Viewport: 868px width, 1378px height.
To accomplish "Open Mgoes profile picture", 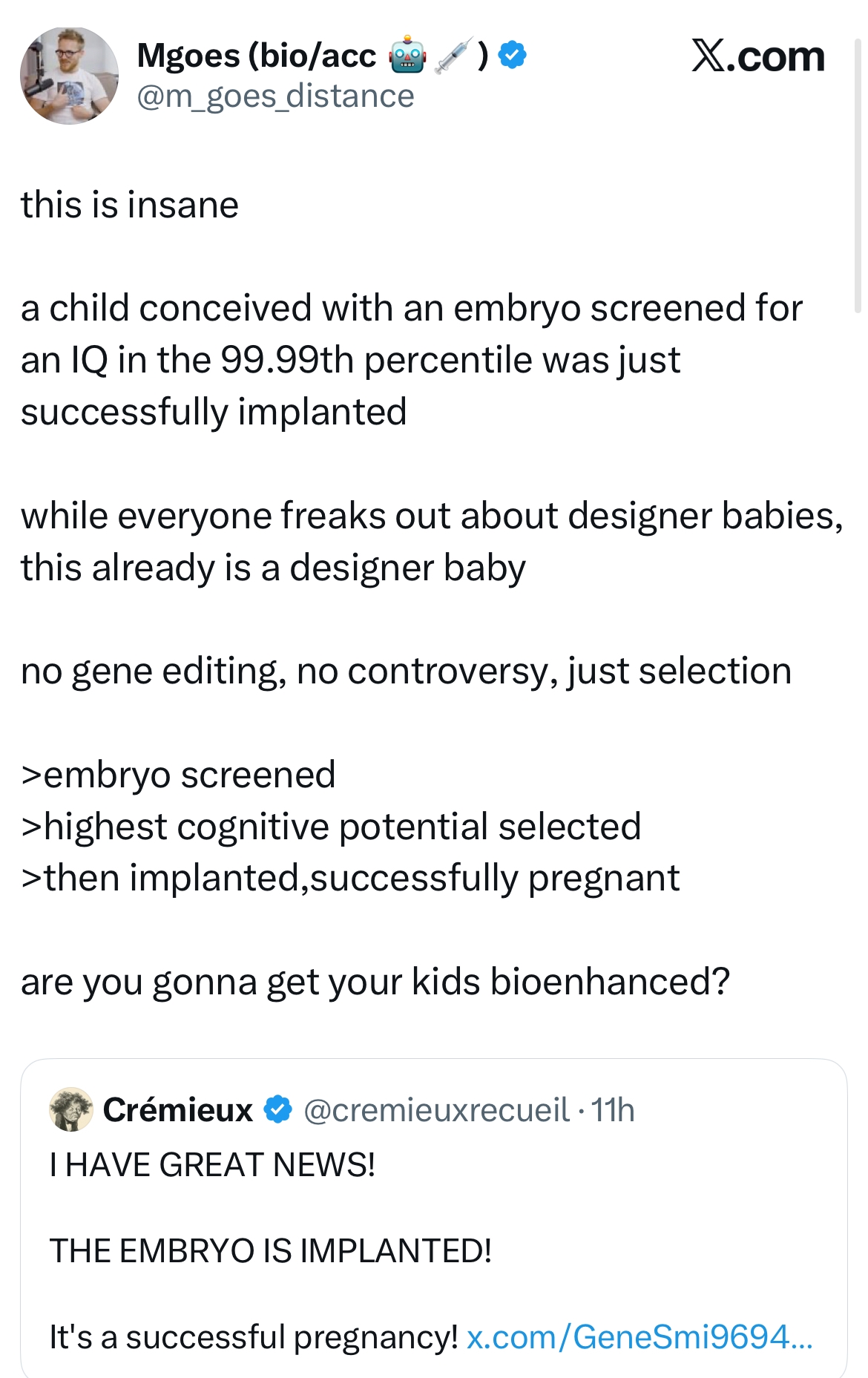I will pyautogui.click(x=69, y=76).
